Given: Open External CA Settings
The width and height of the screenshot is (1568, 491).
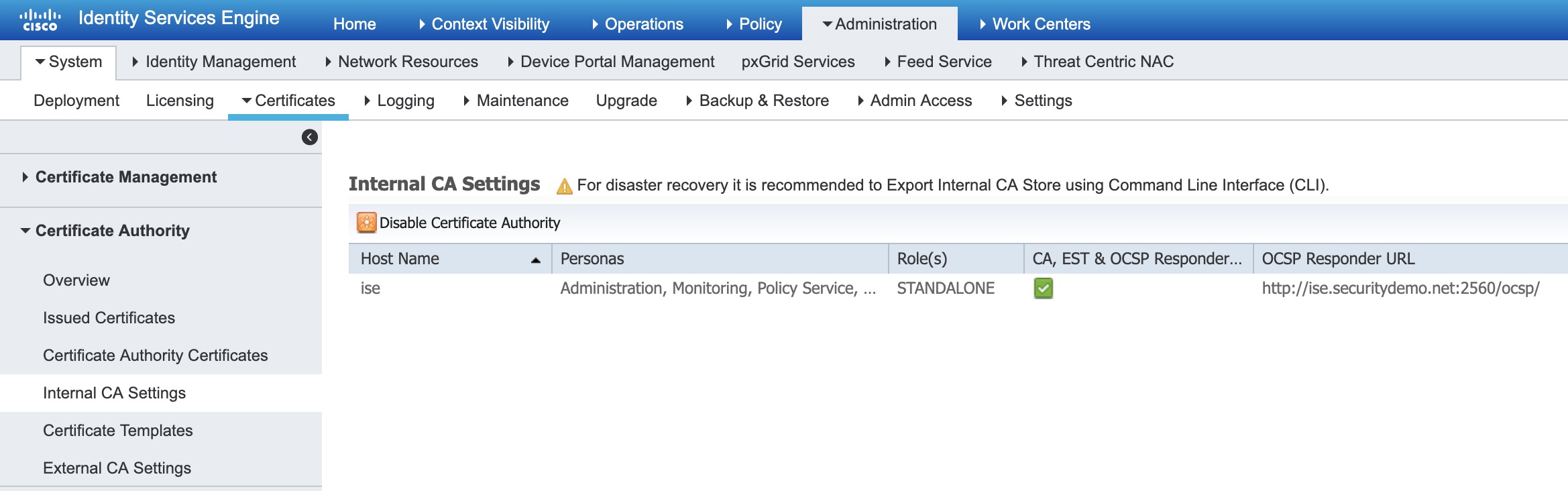Looking at the screenshot, I should click(117, 468).
